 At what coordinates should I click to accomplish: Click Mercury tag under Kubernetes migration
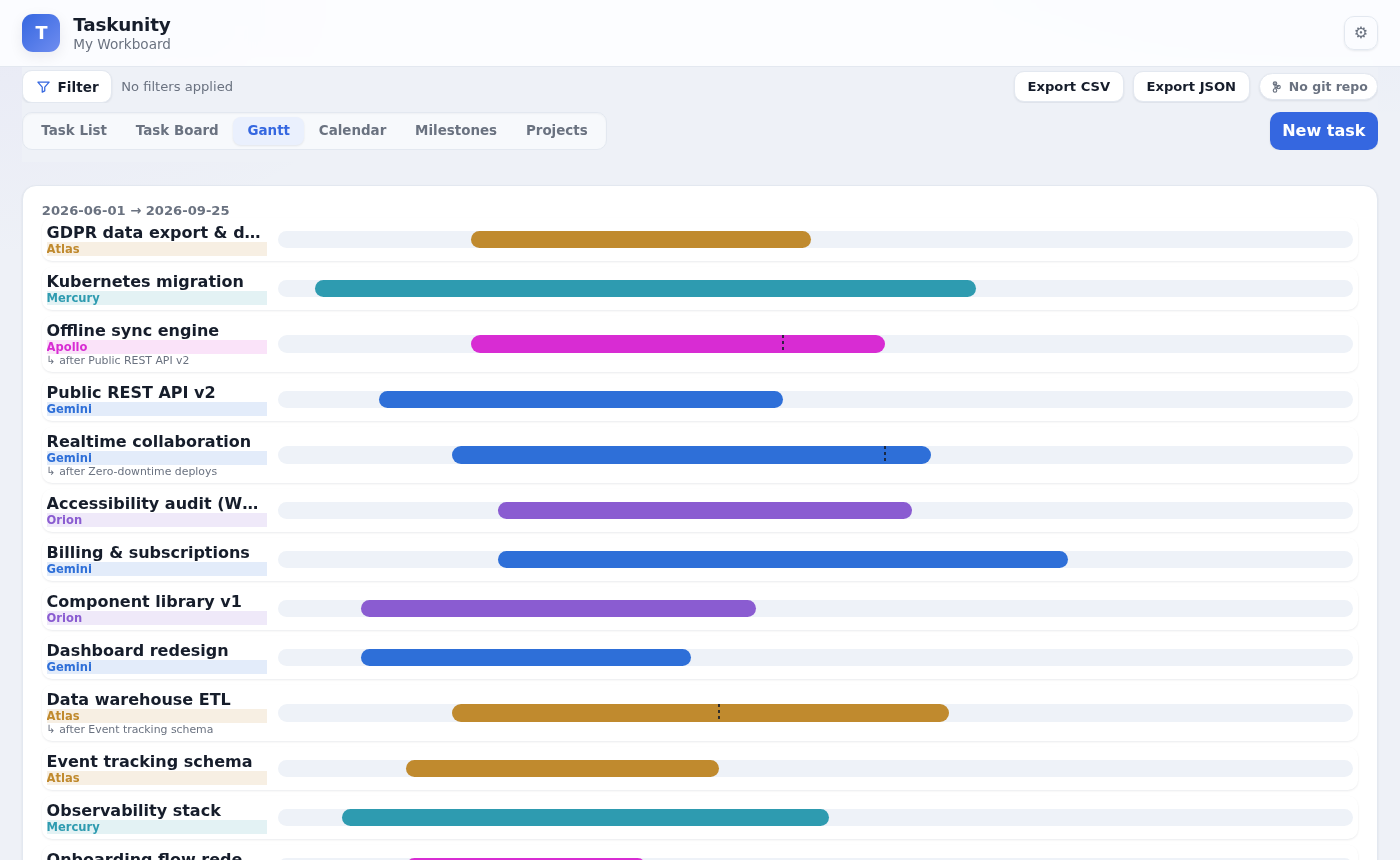coord(156,298)
